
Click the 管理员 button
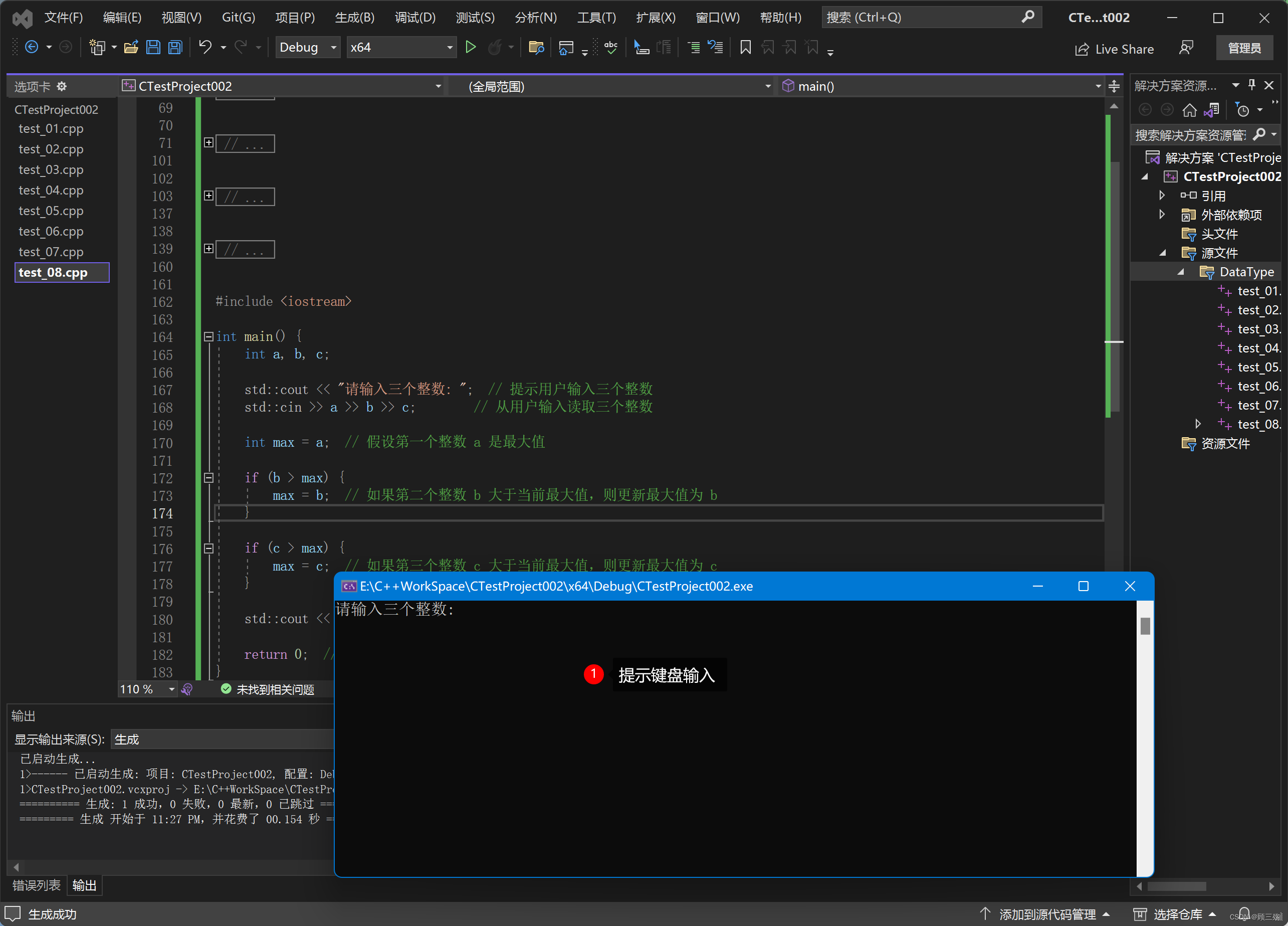tap(1244, 48)
